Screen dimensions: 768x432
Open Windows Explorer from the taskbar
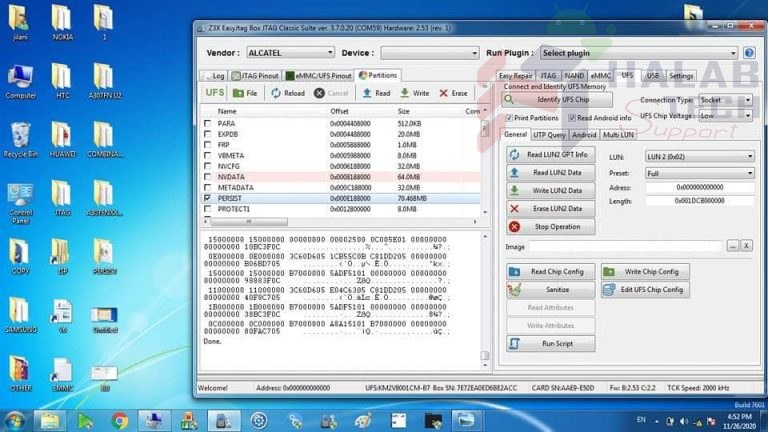pos(49,421)
